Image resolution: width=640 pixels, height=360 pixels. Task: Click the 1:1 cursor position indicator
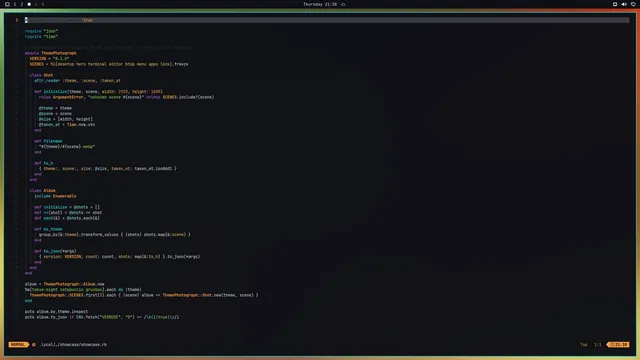point(598,344)
